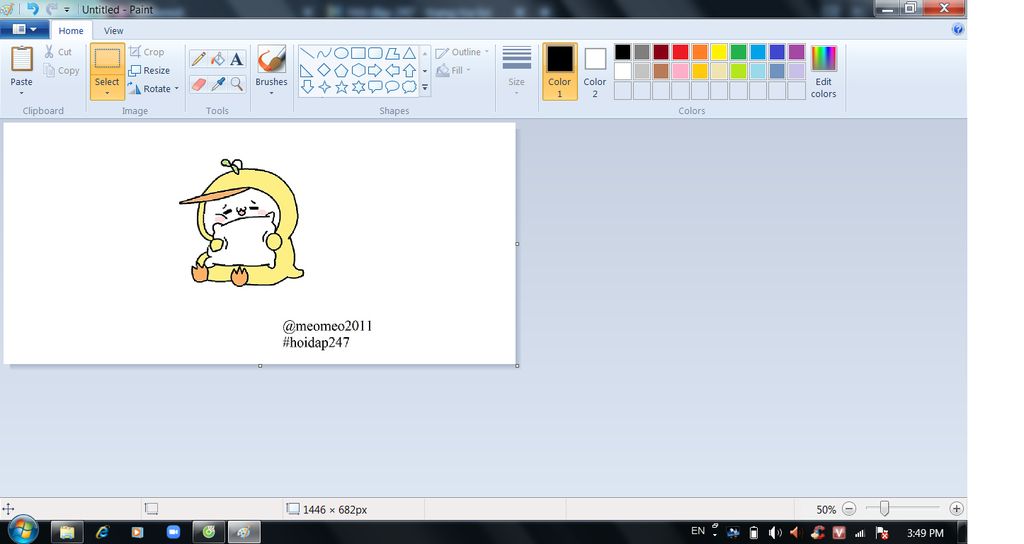Pick the green color swatch
The width and height of the screenshot is (1024, 544).
(x=739, y=52)
